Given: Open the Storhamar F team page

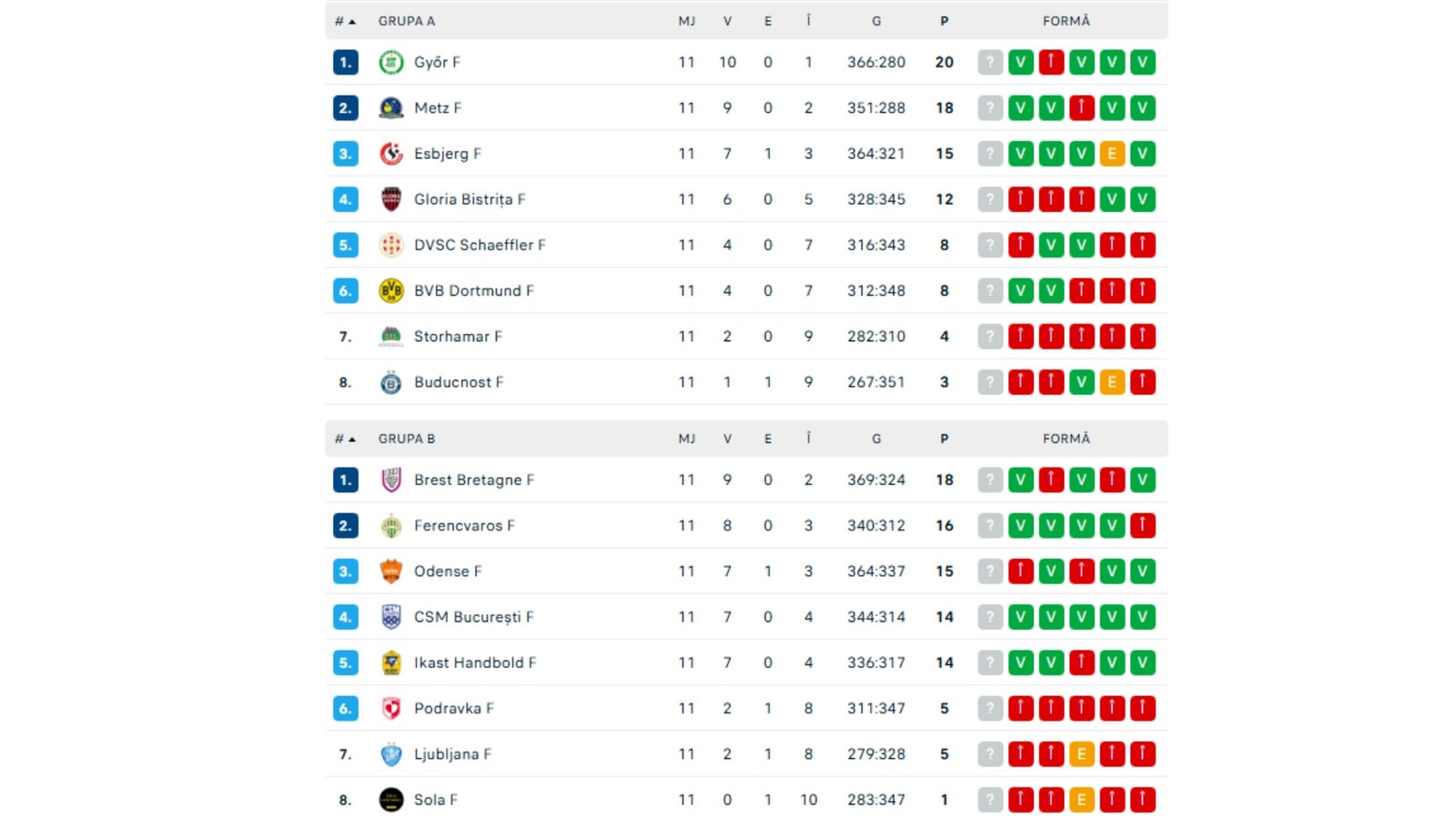Looking at the screenshot, I should pos(458,337).
